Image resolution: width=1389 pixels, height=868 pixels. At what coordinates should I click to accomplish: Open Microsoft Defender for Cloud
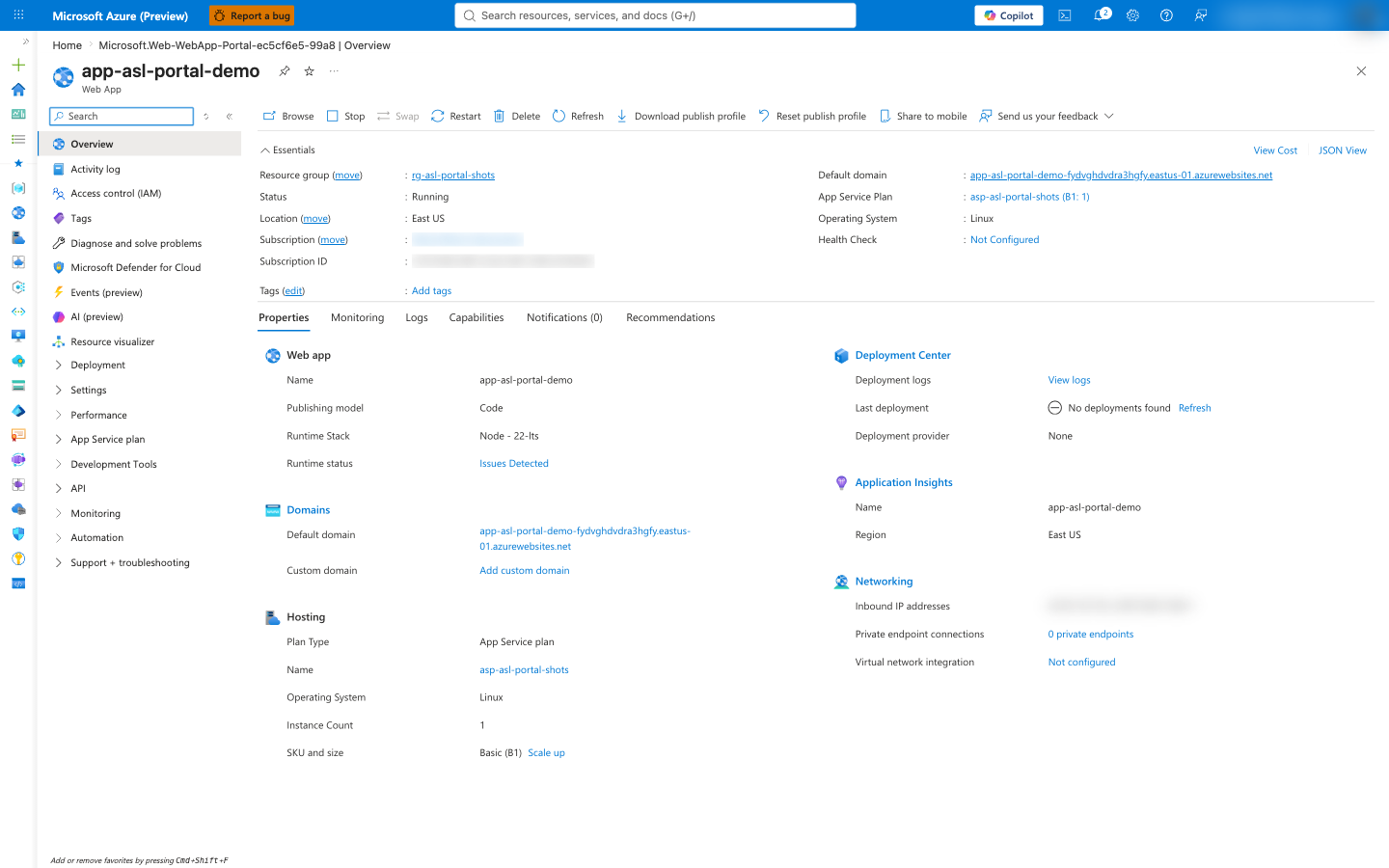tap(140, 268)
